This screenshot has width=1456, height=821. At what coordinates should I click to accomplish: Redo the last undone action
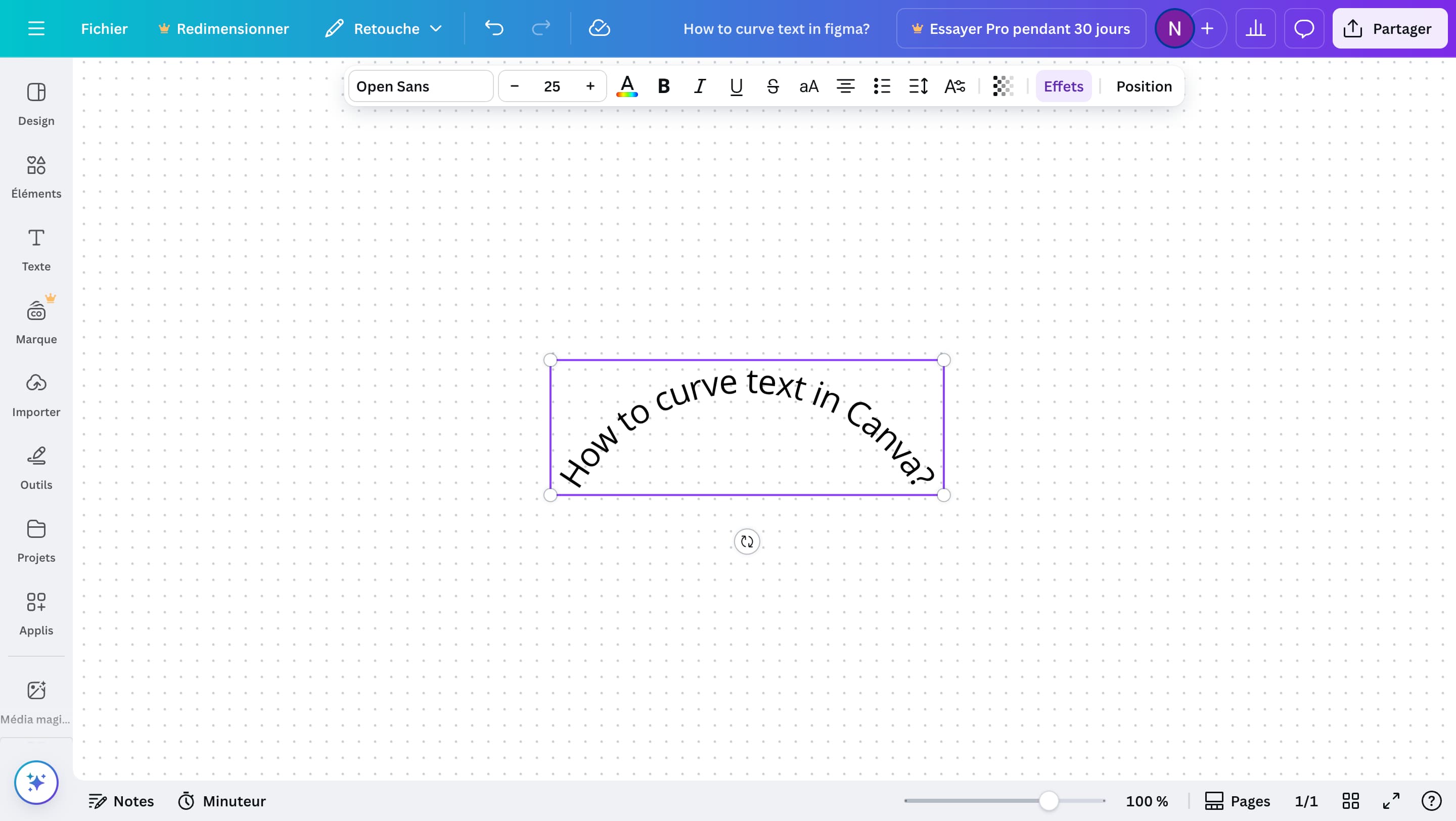click(x=541, y=28)
